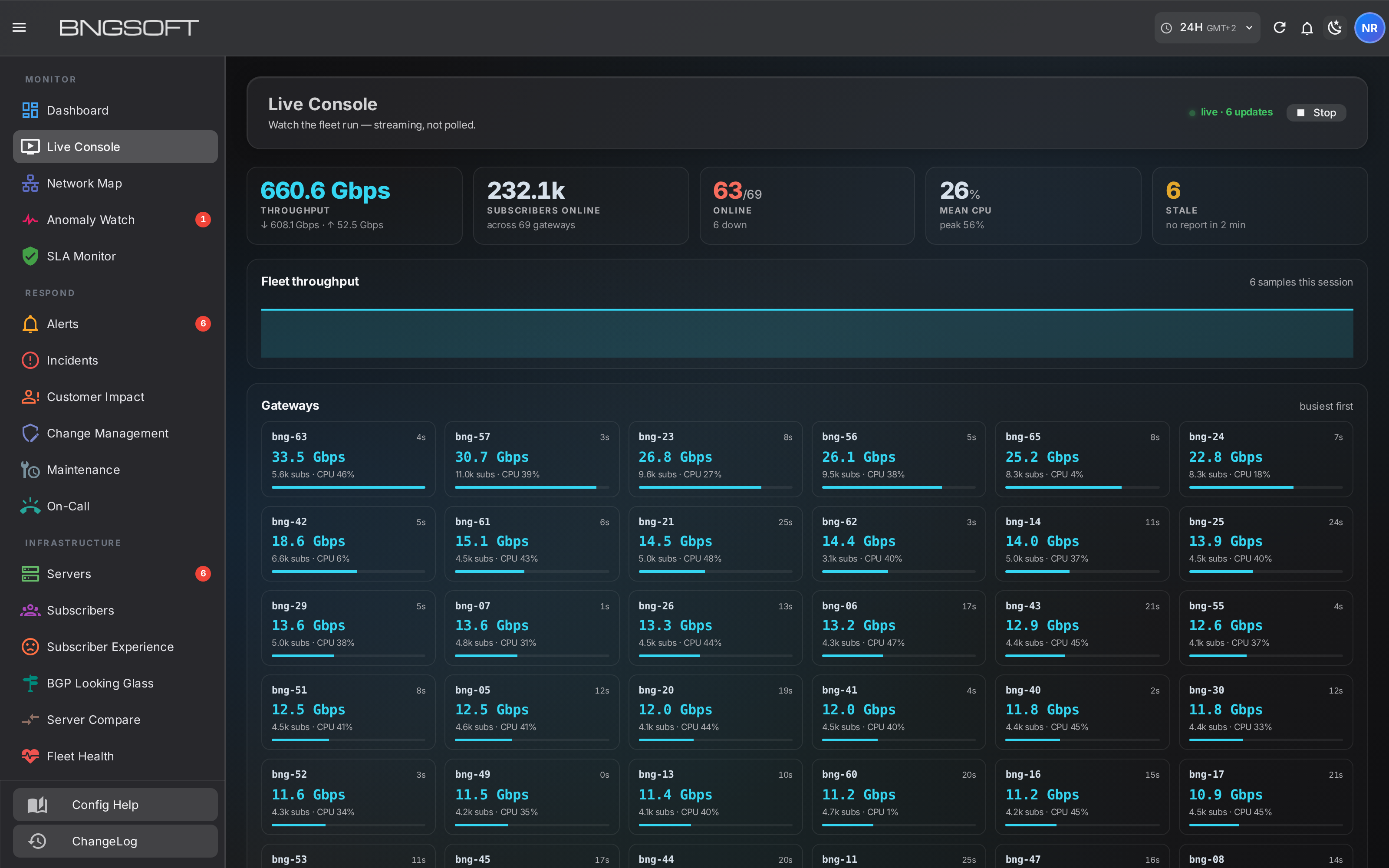Click the Alerts badge showing 6

pos(203,324)
